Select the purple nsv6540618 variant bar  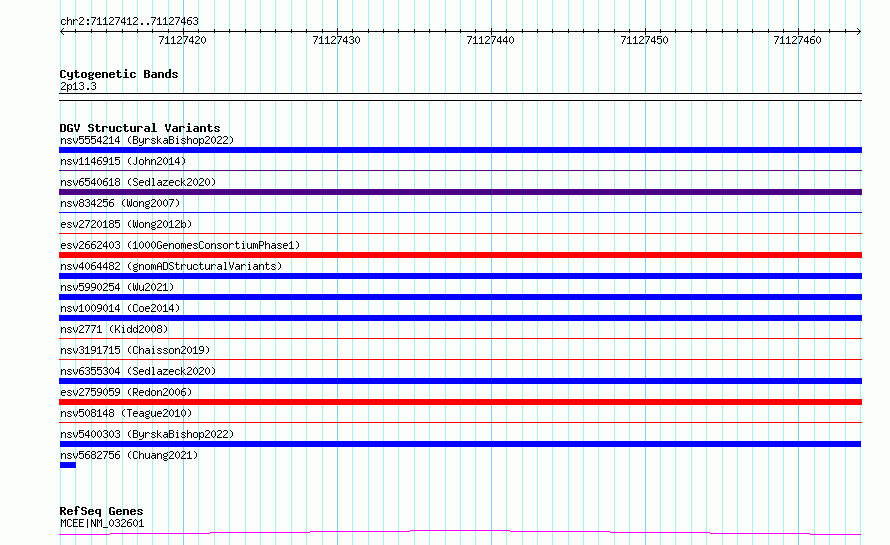pyautogui.click(x=460, y=192)
